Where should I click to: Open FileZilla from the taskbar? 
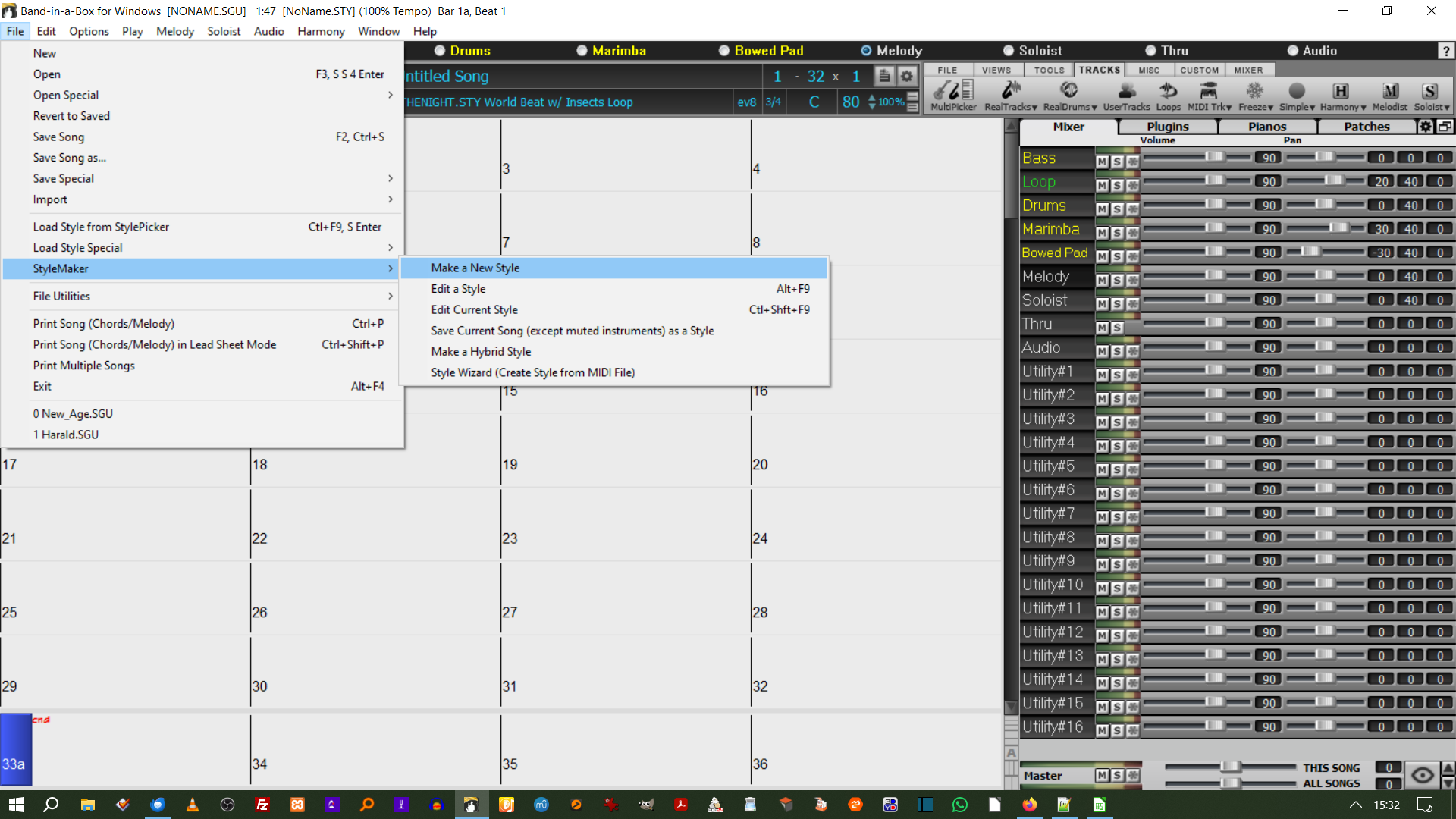point(262,805)
